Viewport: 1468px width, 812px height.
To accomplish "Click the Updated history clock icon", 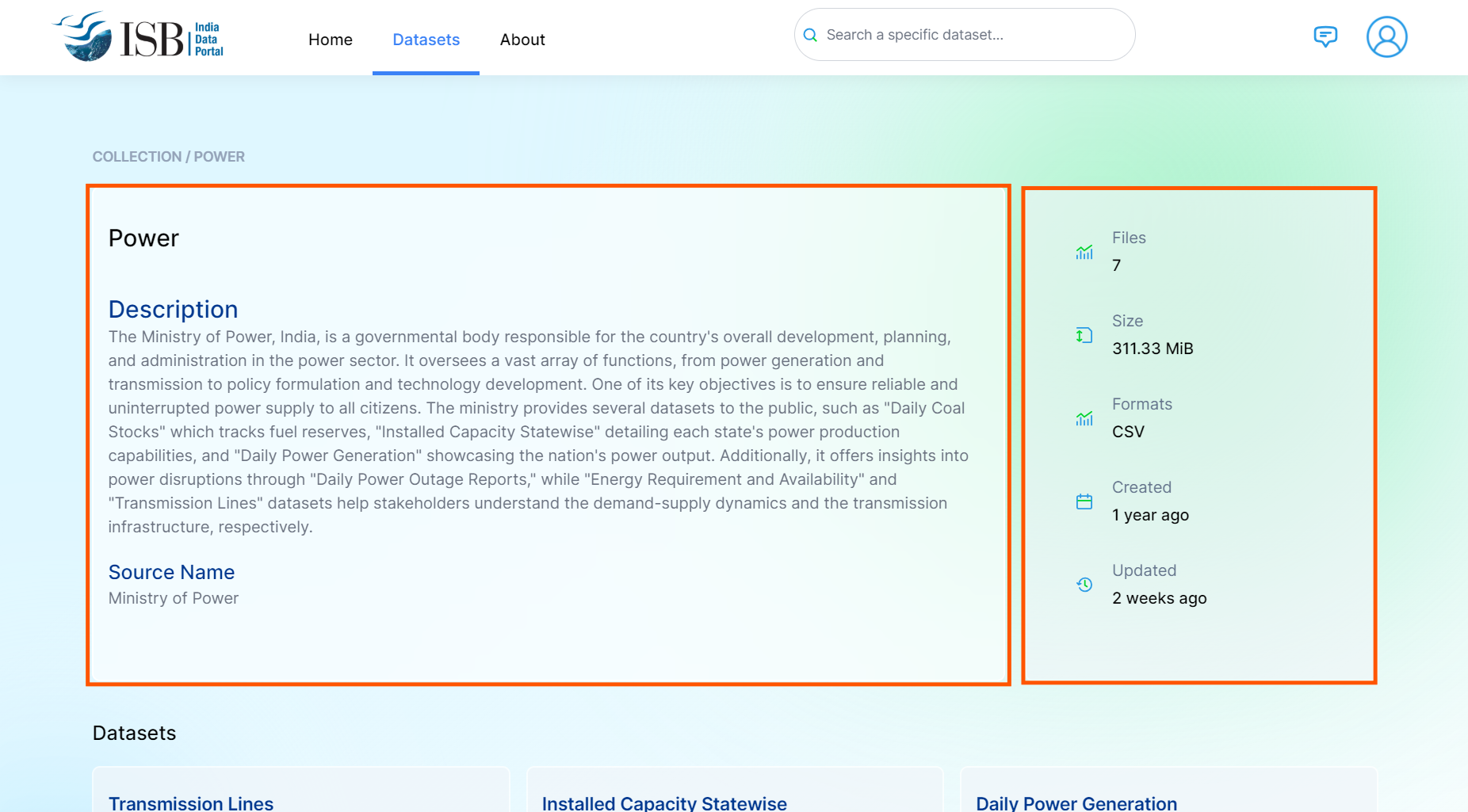I will [1084, 585].
